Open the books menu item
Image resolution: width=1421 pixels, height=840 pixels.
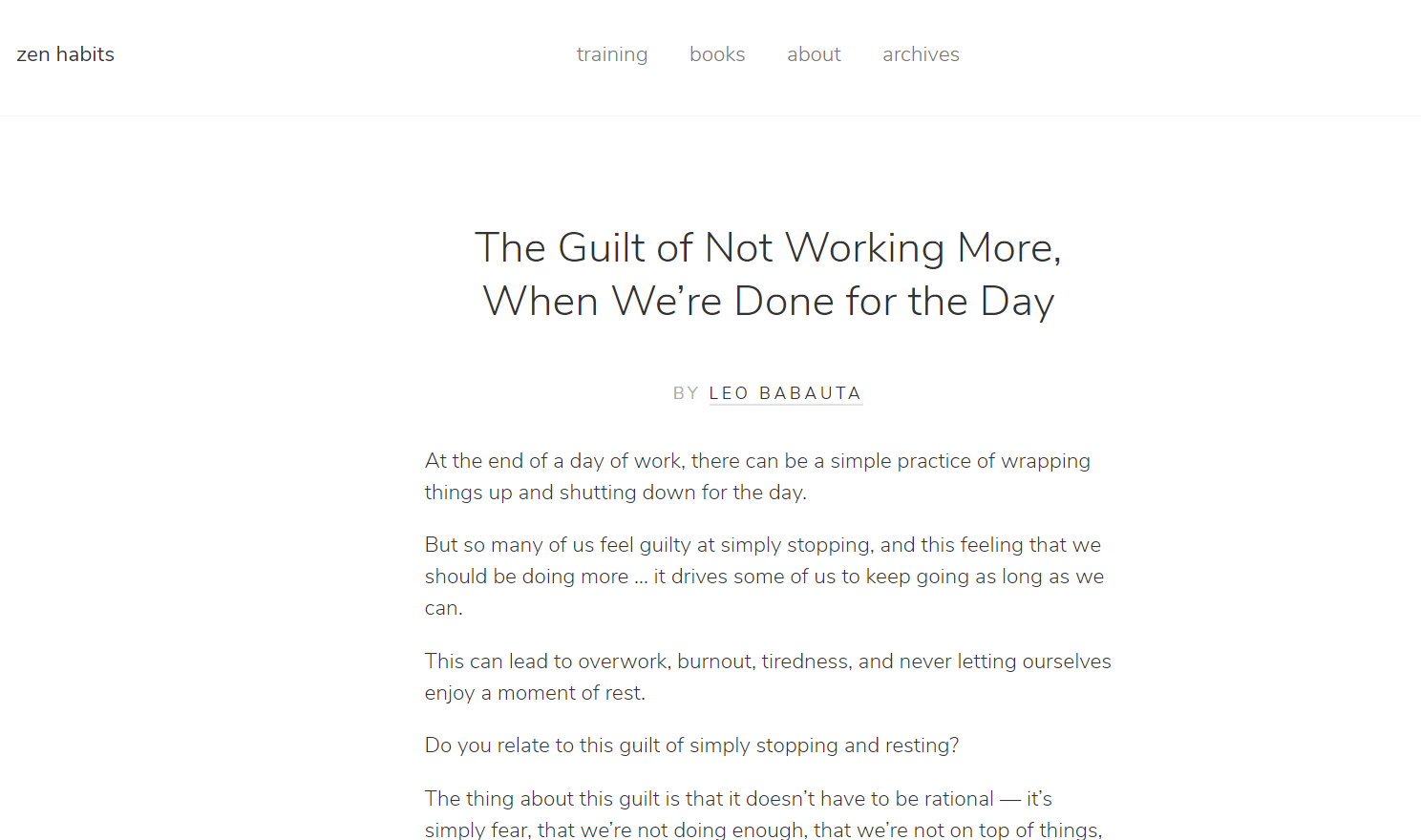[717, 54]
